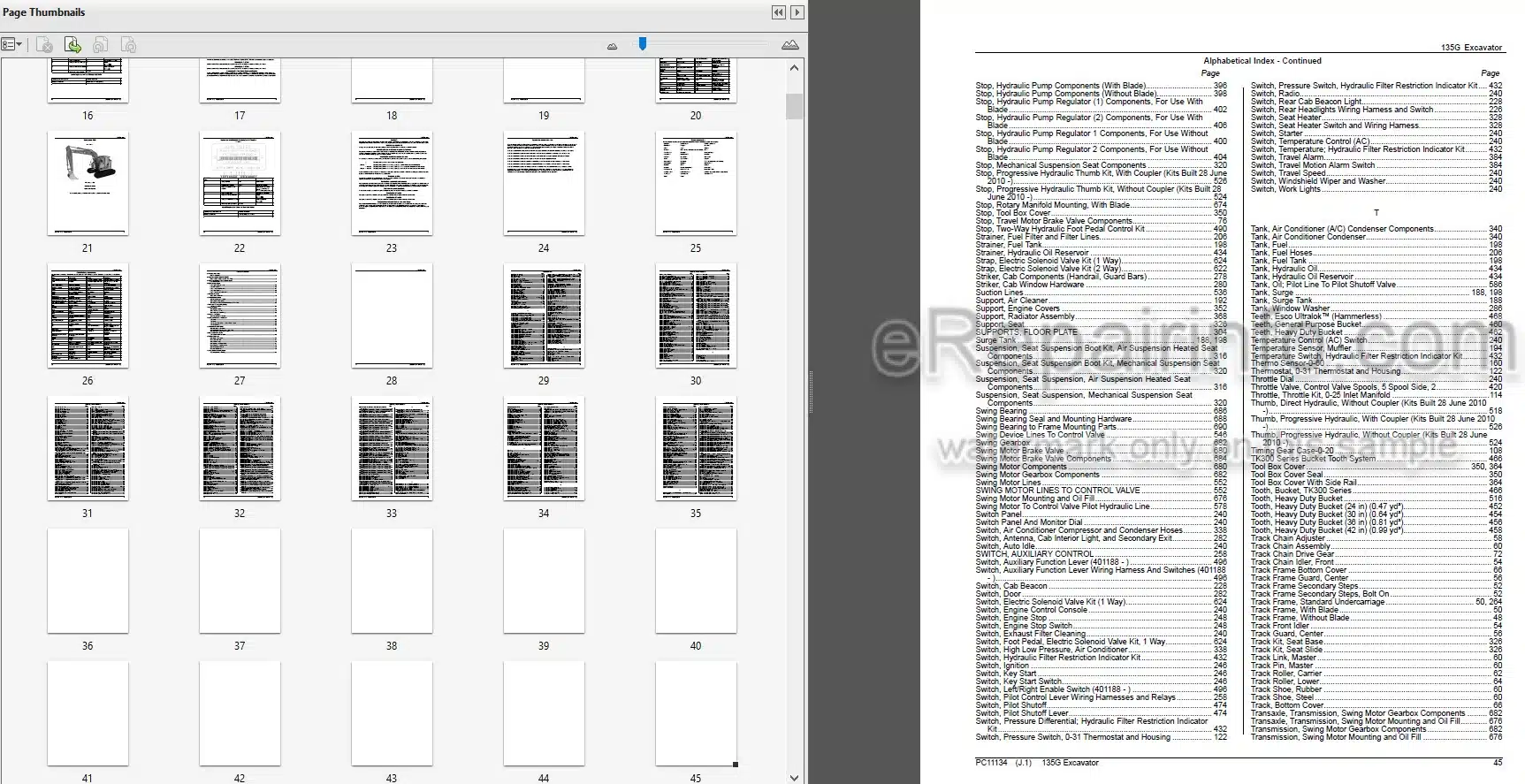The image size is (1525, 784).
Task: Select page 43 thumbnail
Action: point(392,714)
